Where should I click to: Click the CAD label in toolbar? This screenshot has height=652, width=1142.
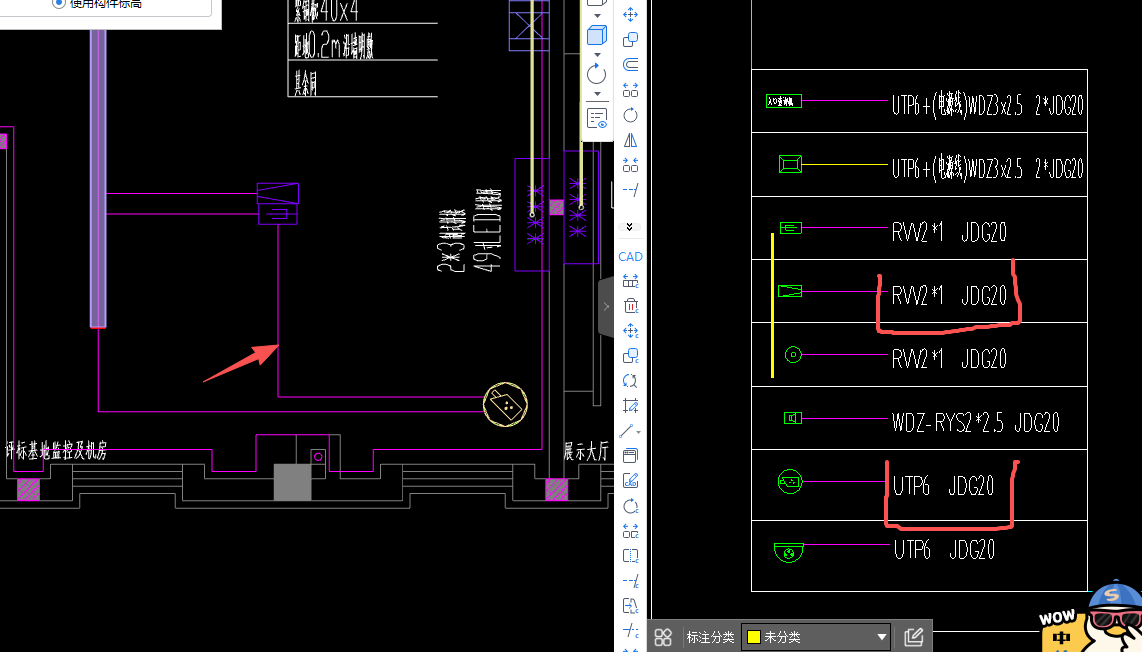pyautogui.click(x=631, y=257)
